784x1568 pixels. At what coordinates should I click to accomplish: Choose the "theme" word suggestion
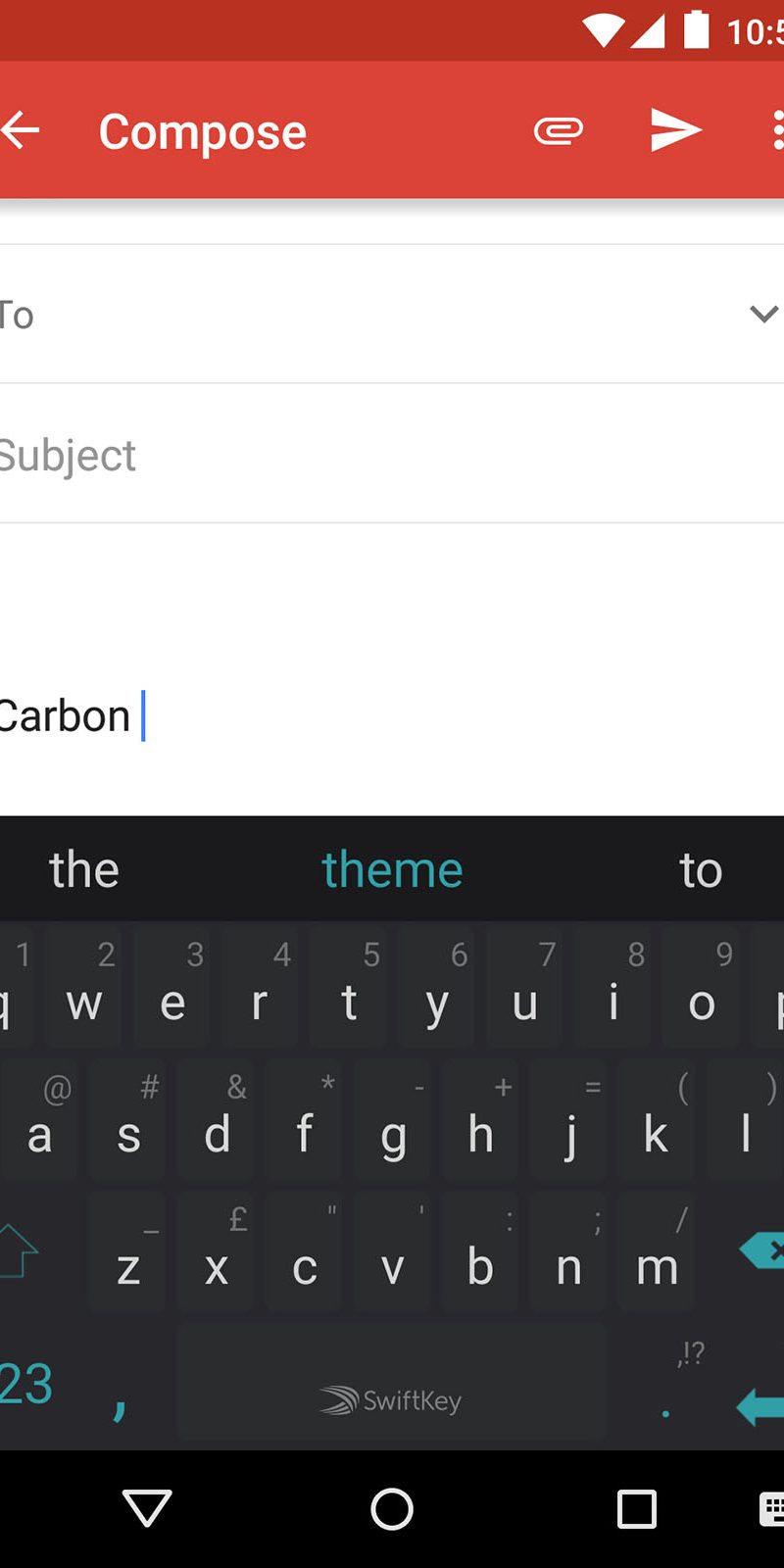(x=392, y=870)
